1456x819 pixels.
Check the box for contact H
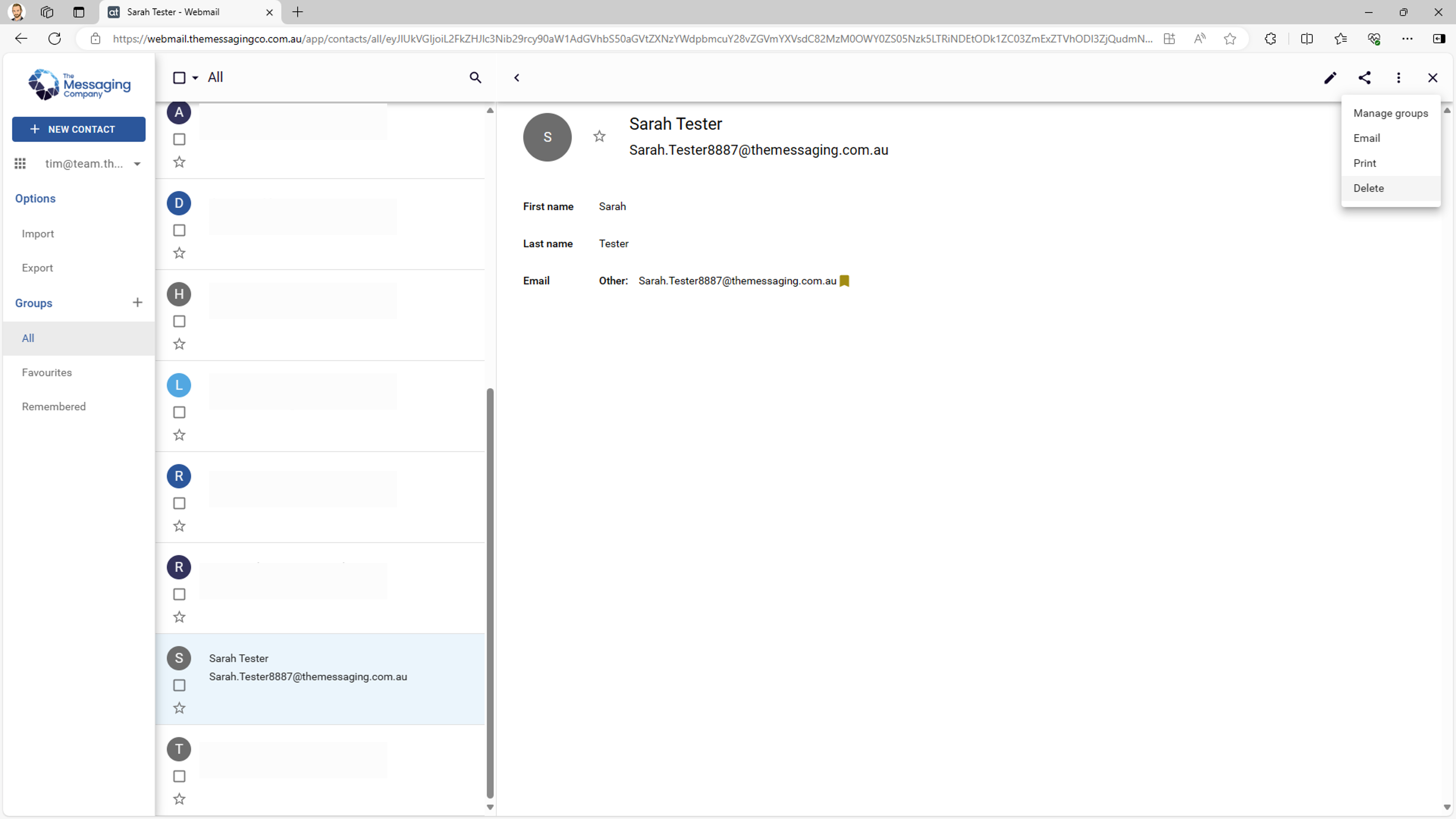tap(179, 321)
